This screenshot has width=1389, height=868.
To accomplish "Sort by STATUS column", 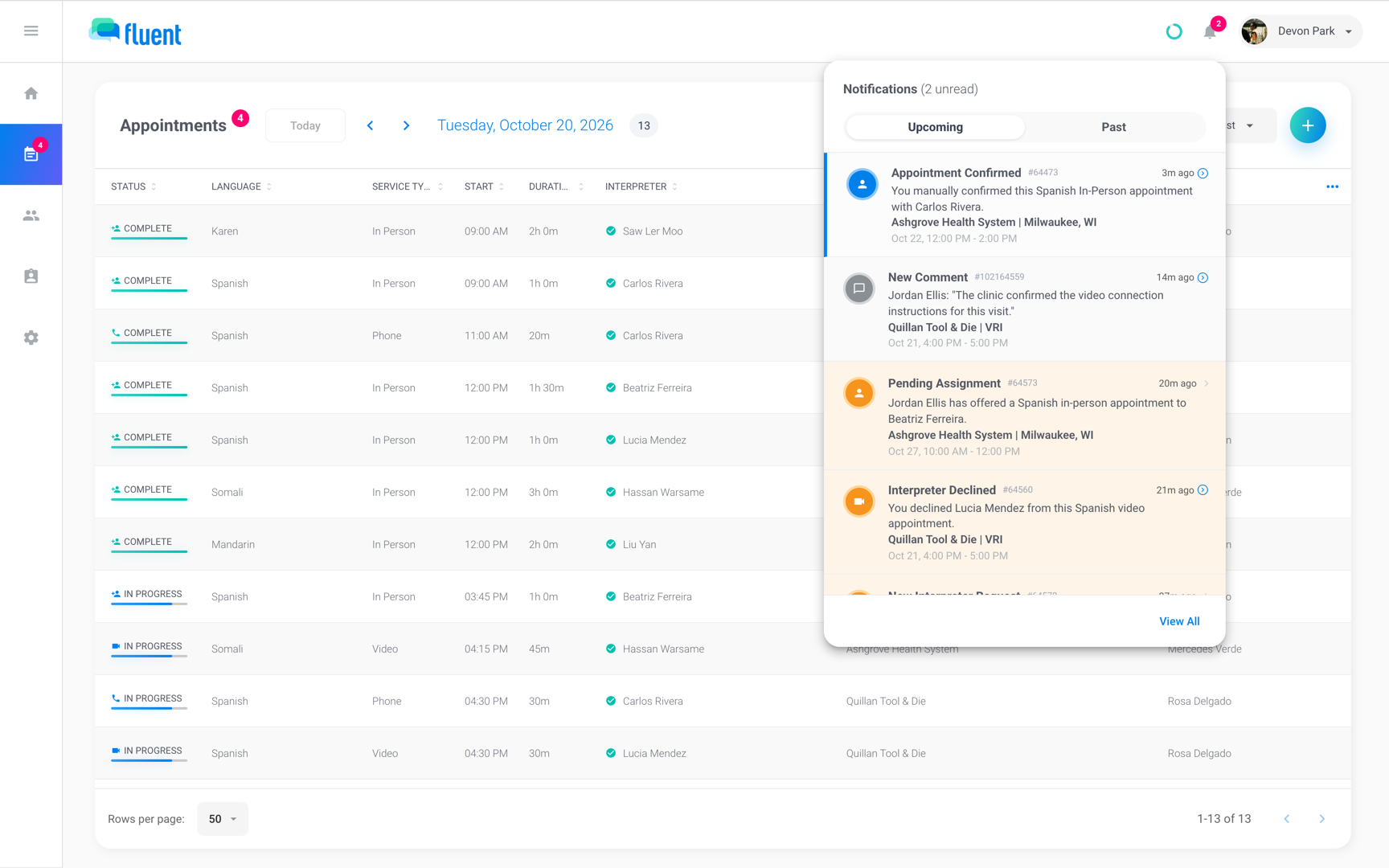I will (x=133, y=186).
